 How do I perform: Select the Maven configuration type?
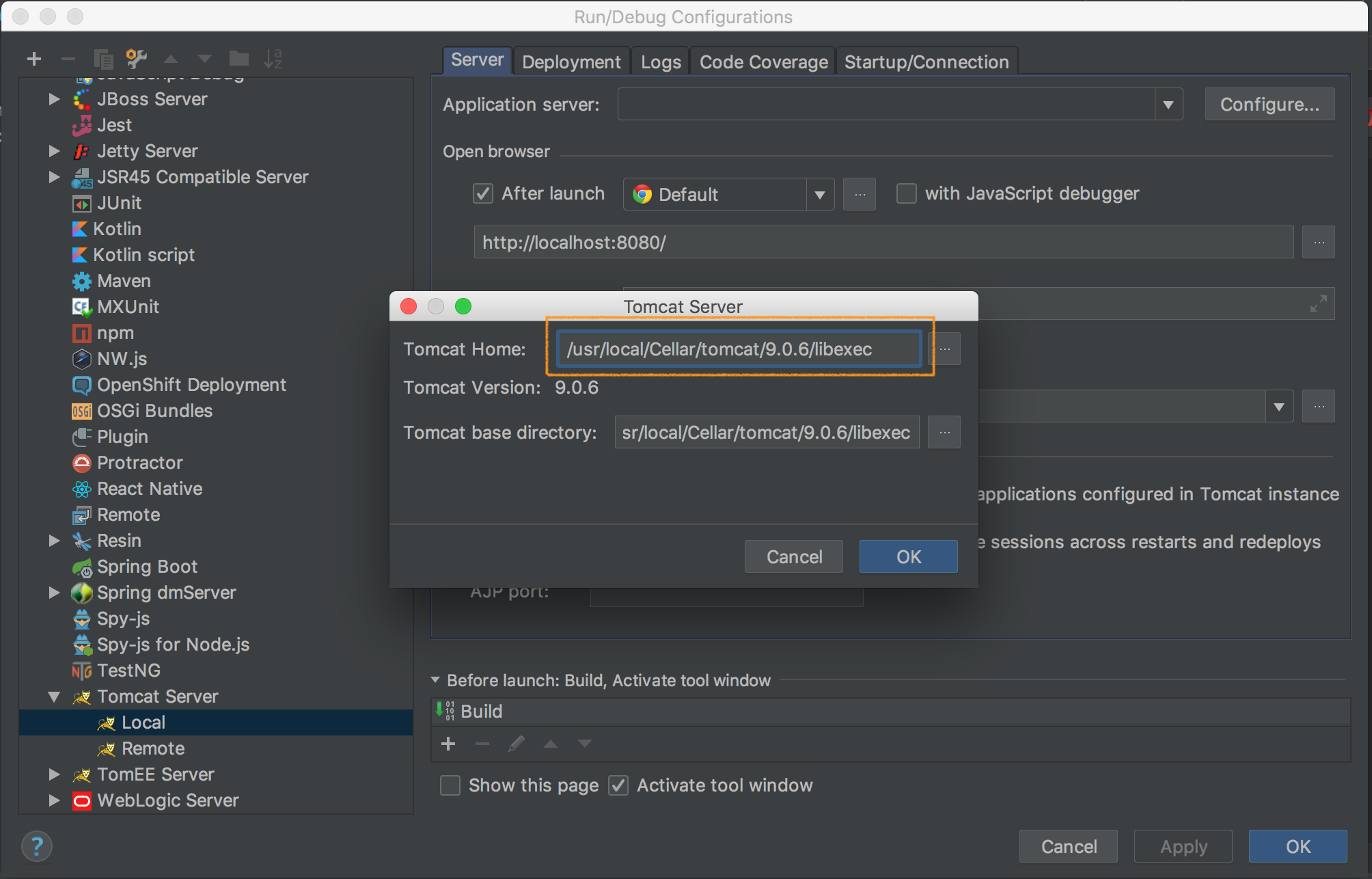123,281
